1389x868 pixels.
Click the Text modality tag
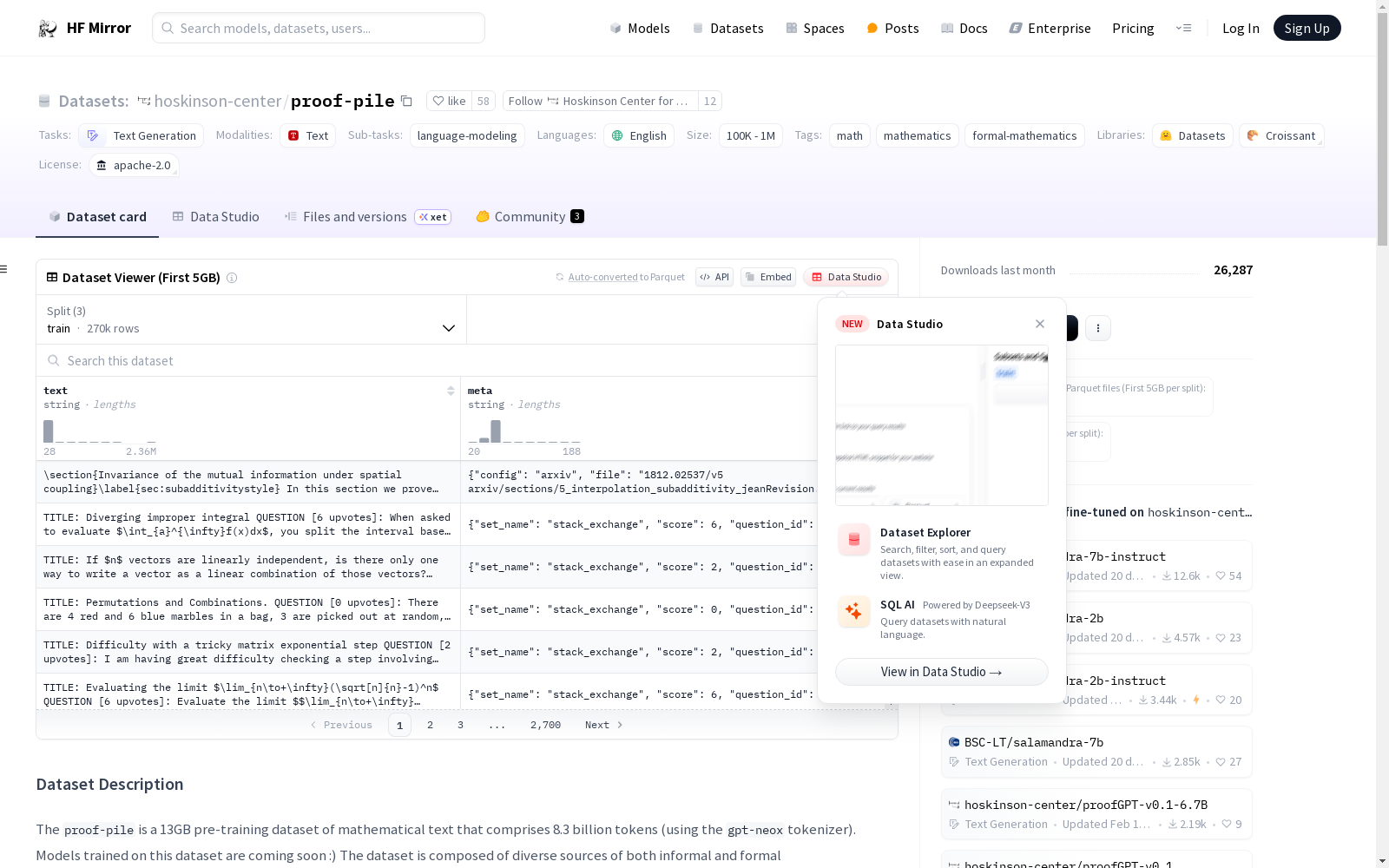coord(307,135)
